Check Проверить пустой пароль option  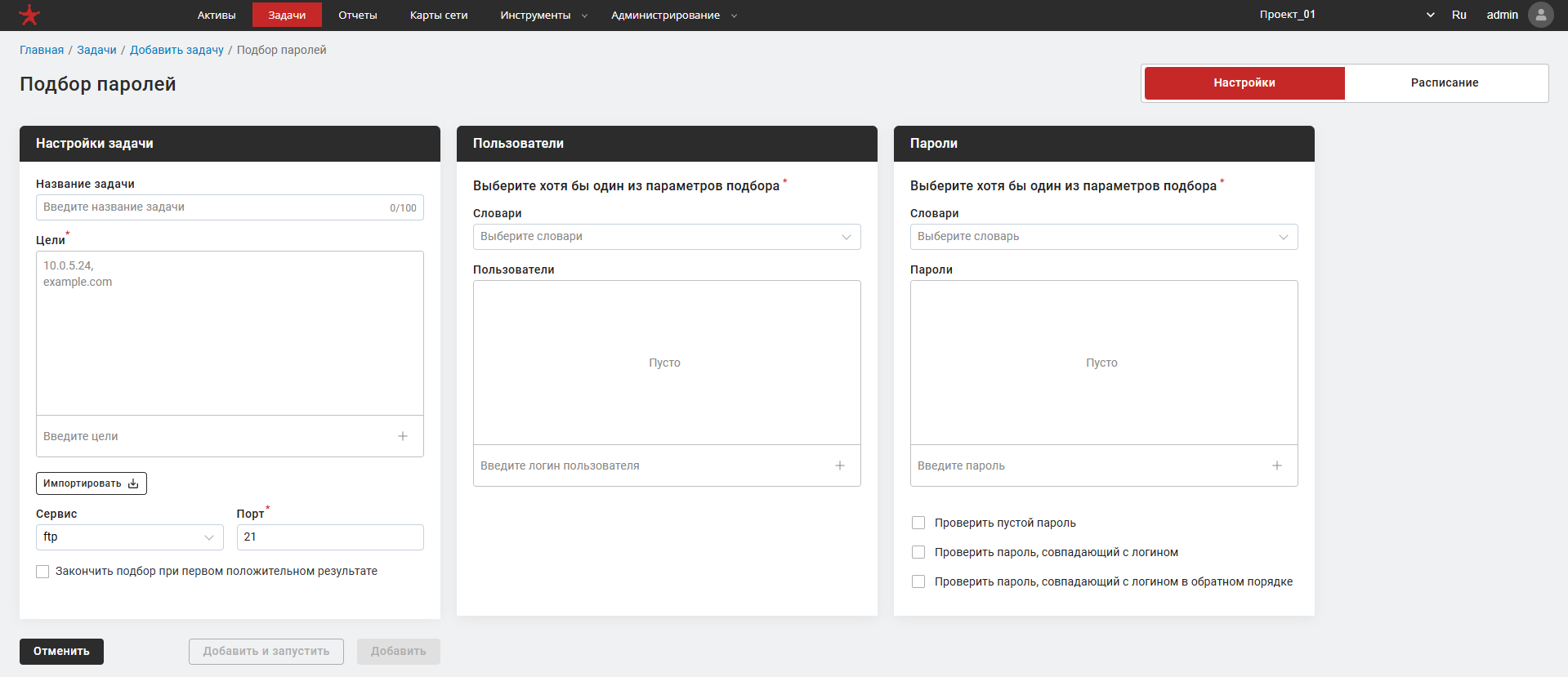(918, 523)
